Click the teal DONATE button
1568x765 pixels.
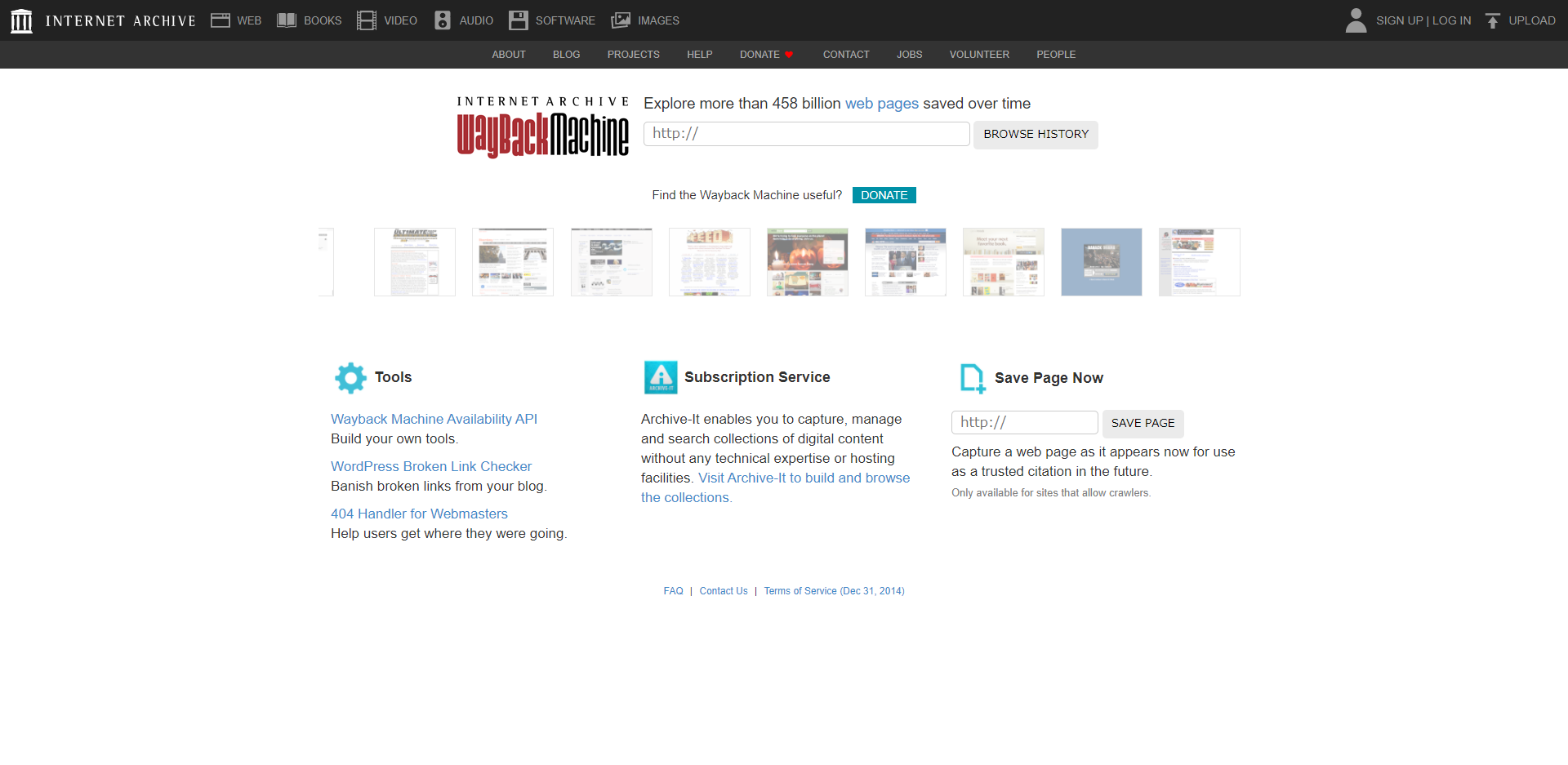pos(884,195)
